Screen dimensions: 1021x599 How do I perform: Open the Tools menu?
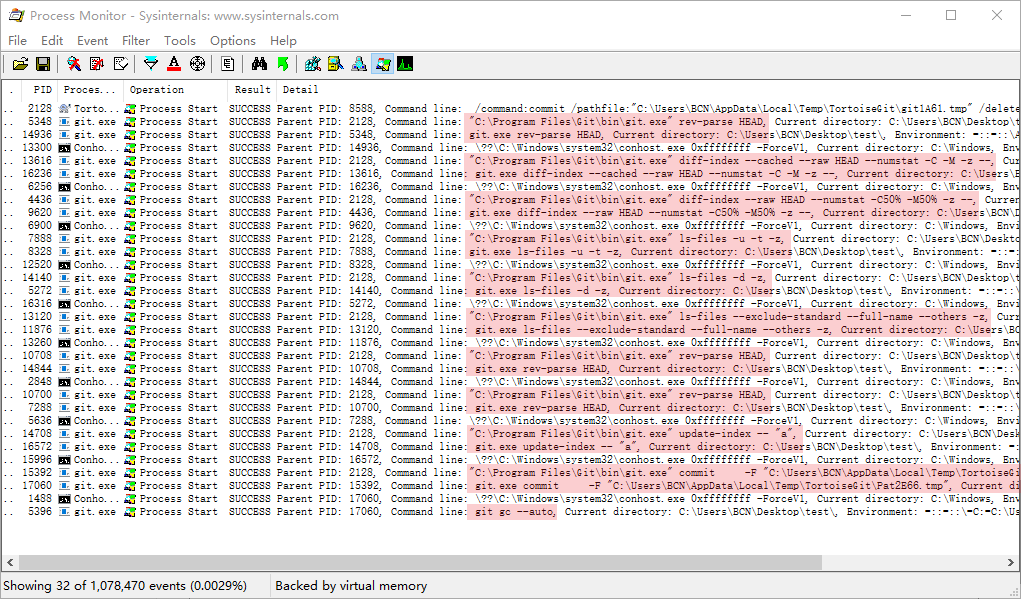[180, 40]
